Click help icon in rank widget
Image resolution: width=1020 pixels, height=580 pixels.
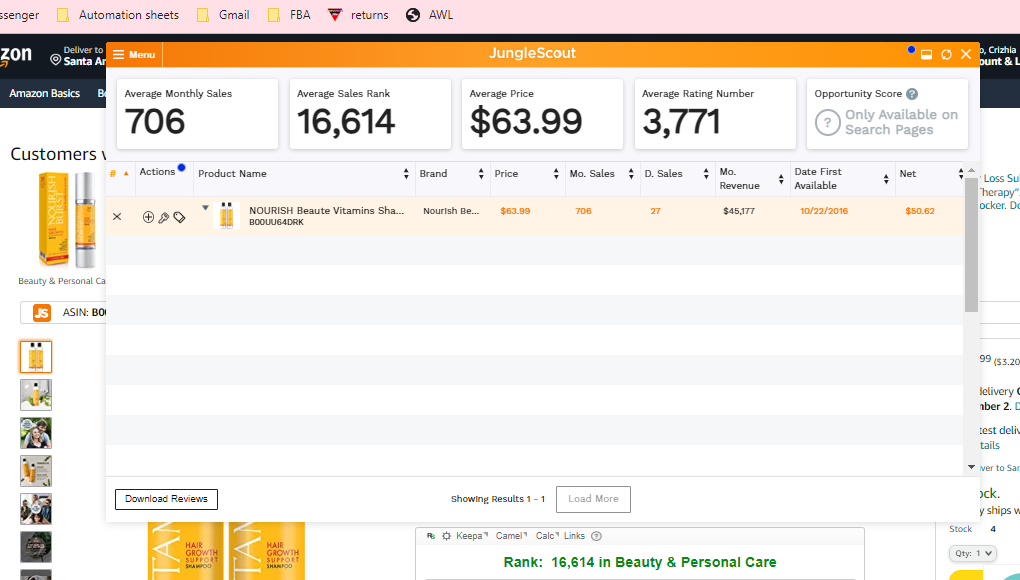point(597,536)
